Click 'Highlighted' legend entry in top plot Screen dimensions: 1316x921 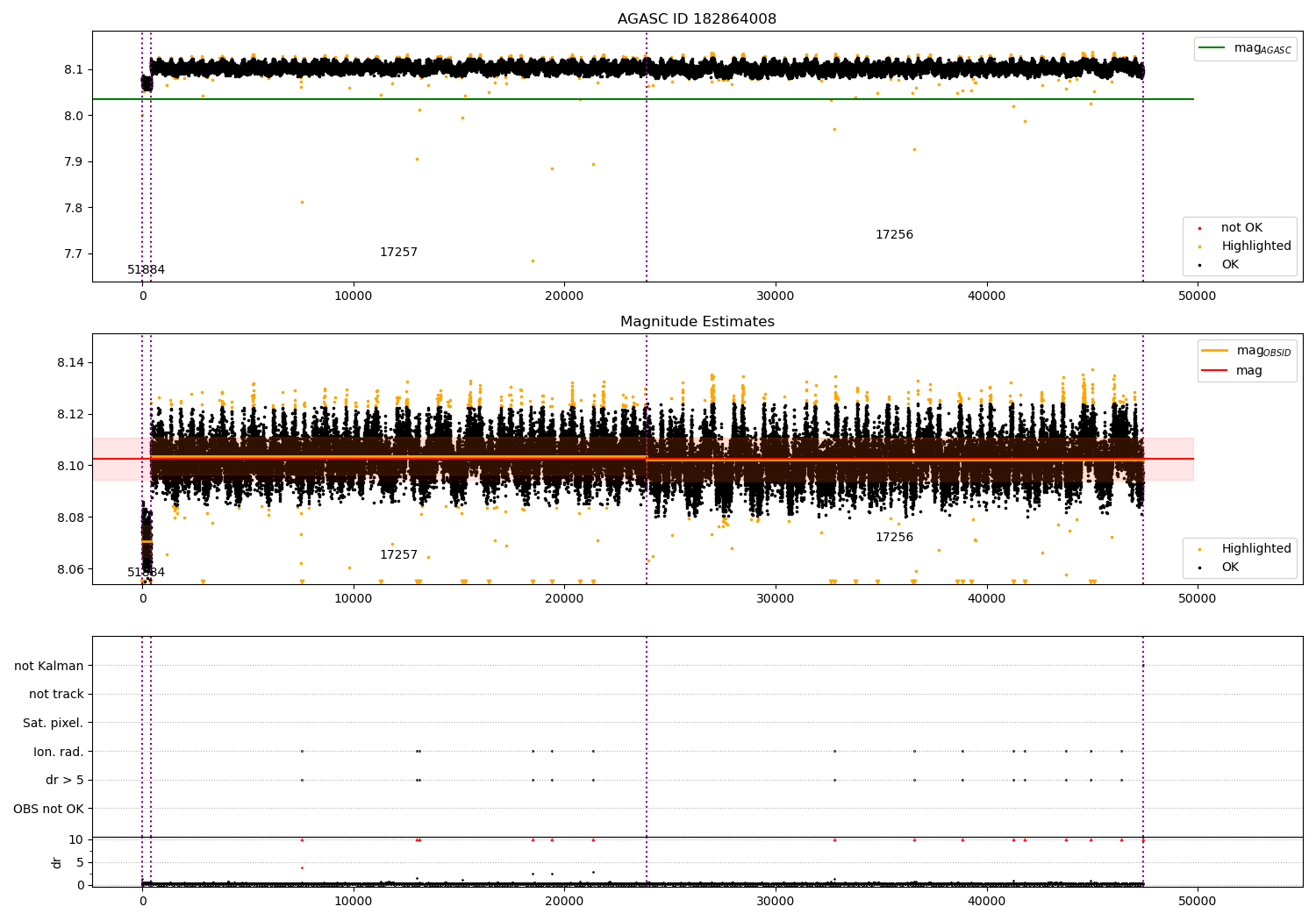pyautogui.click(x=1255, y=246)
